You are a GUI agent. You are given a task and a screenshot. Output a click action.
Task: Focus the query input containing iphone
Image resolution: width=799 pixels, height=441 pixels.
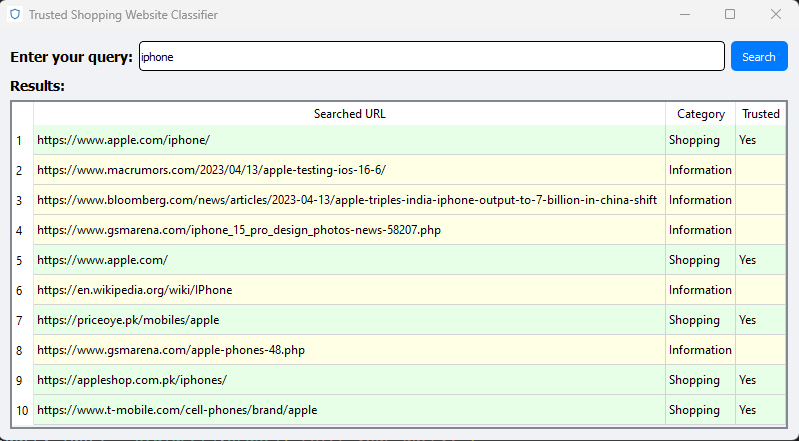click(x=432, y=57)
